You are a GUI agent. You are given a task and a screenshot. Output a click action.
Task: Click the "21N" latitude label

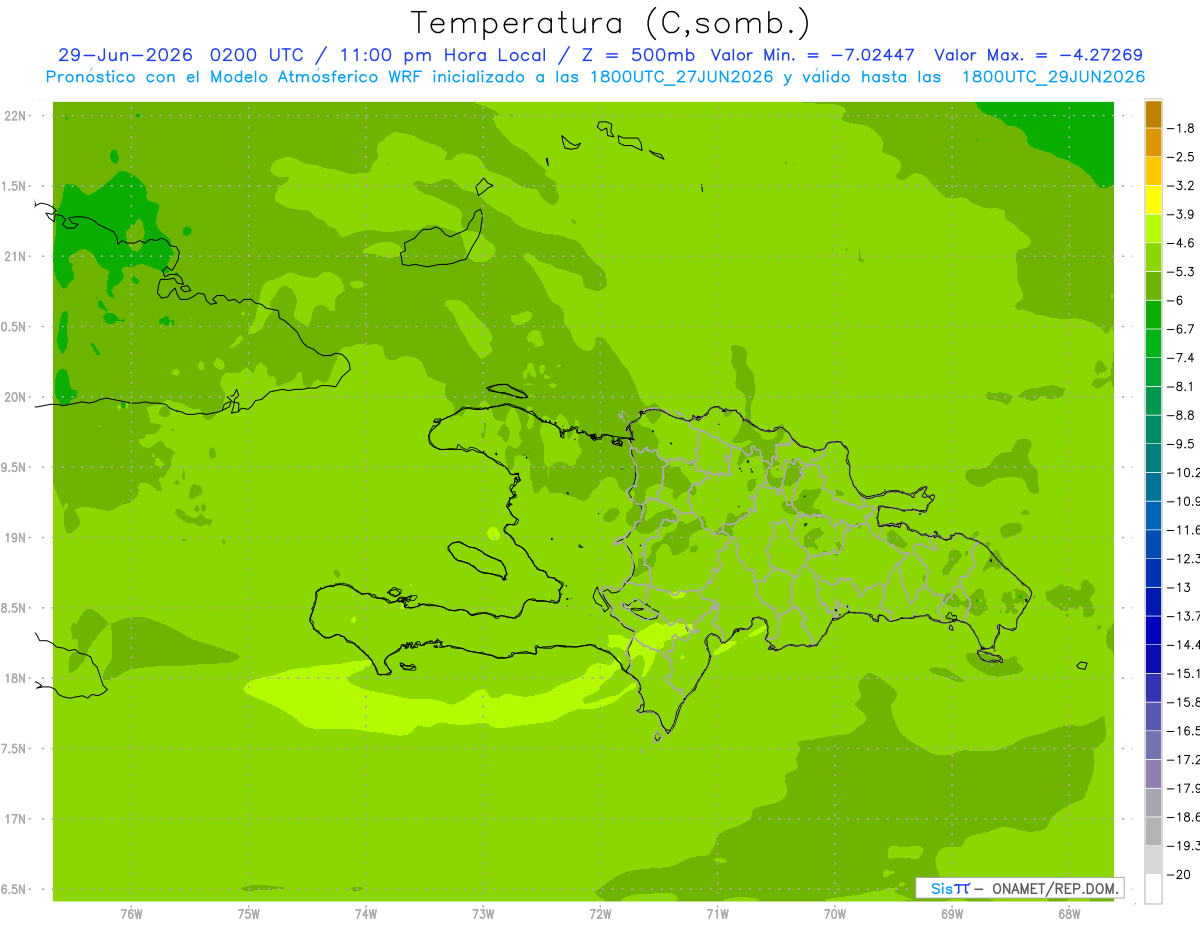click(15, 257)
